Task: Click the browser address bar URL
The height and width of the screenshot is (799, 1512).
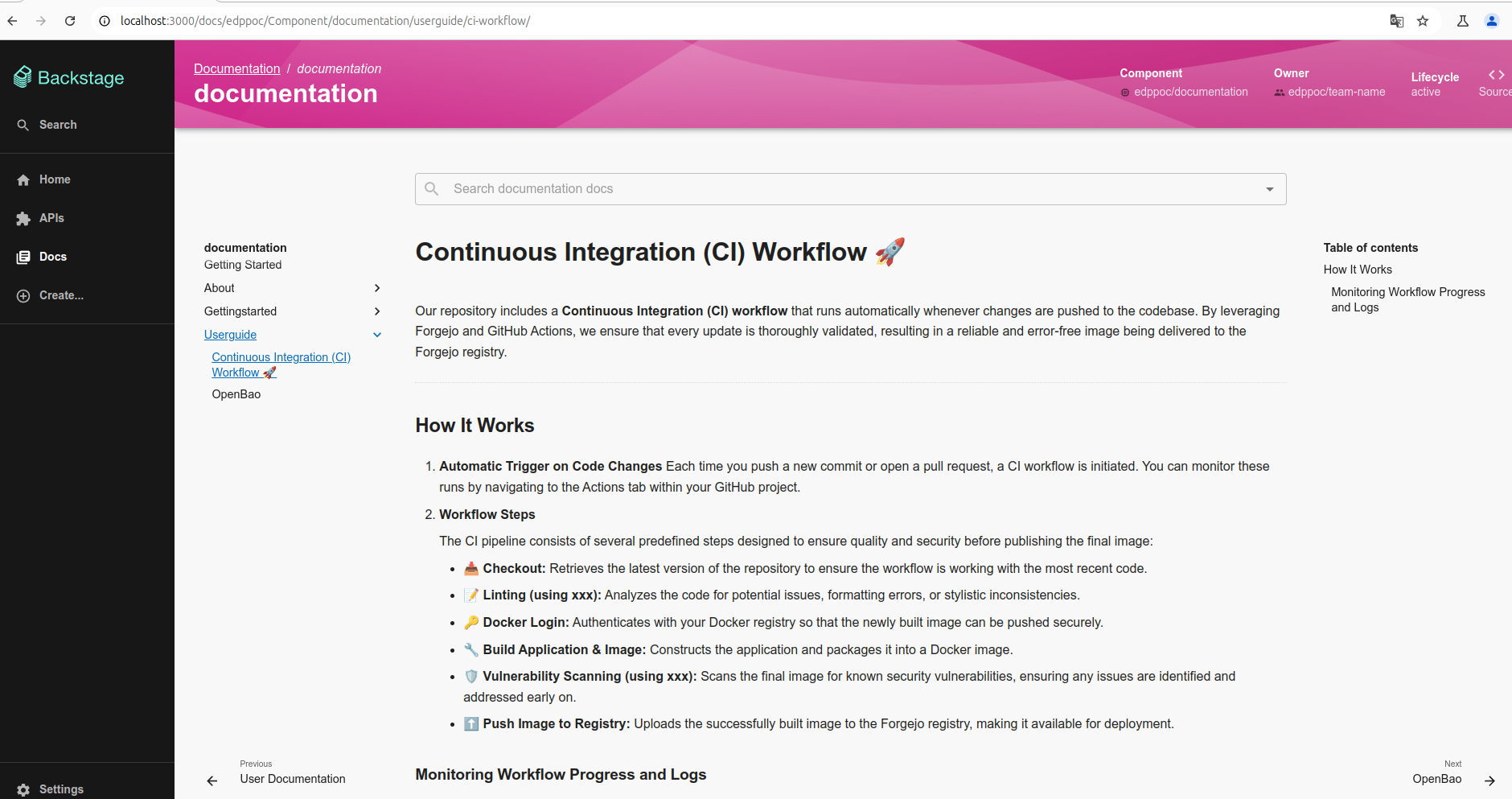Action: click(325, 21)
